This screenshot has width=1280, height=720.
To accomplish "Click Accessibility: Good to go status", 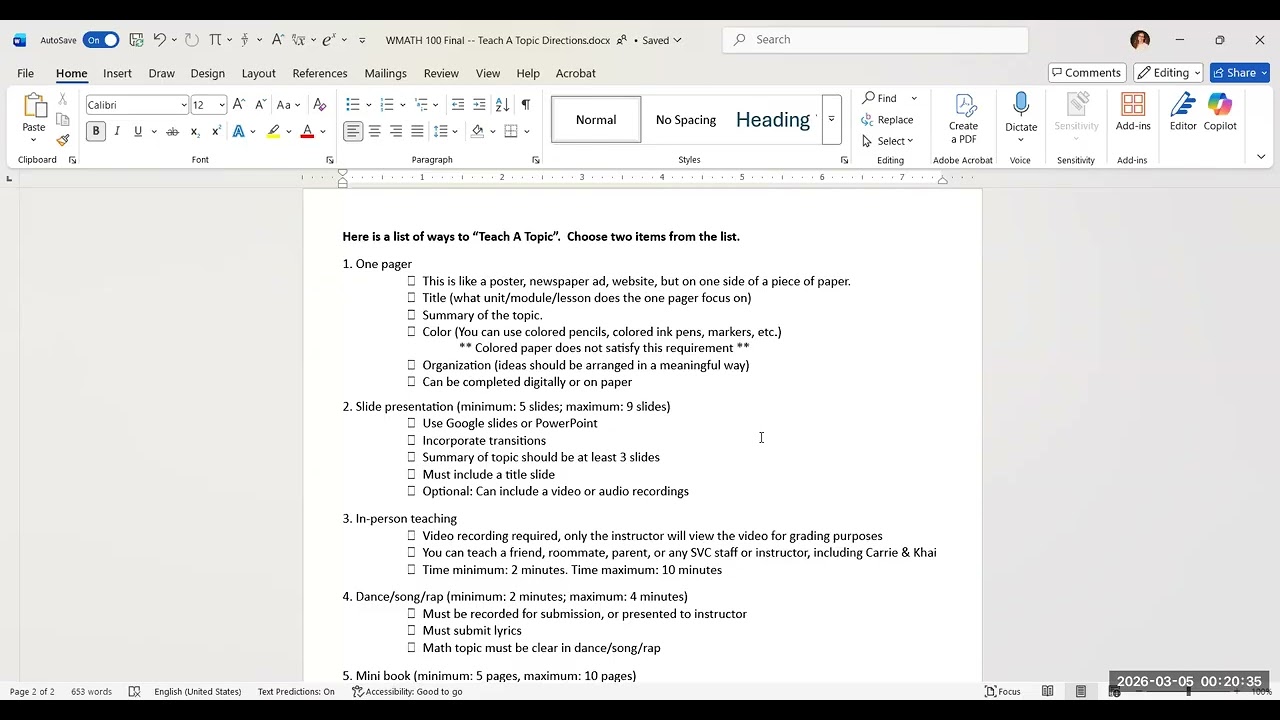I will pyautogui.click(x=407, y=692).
